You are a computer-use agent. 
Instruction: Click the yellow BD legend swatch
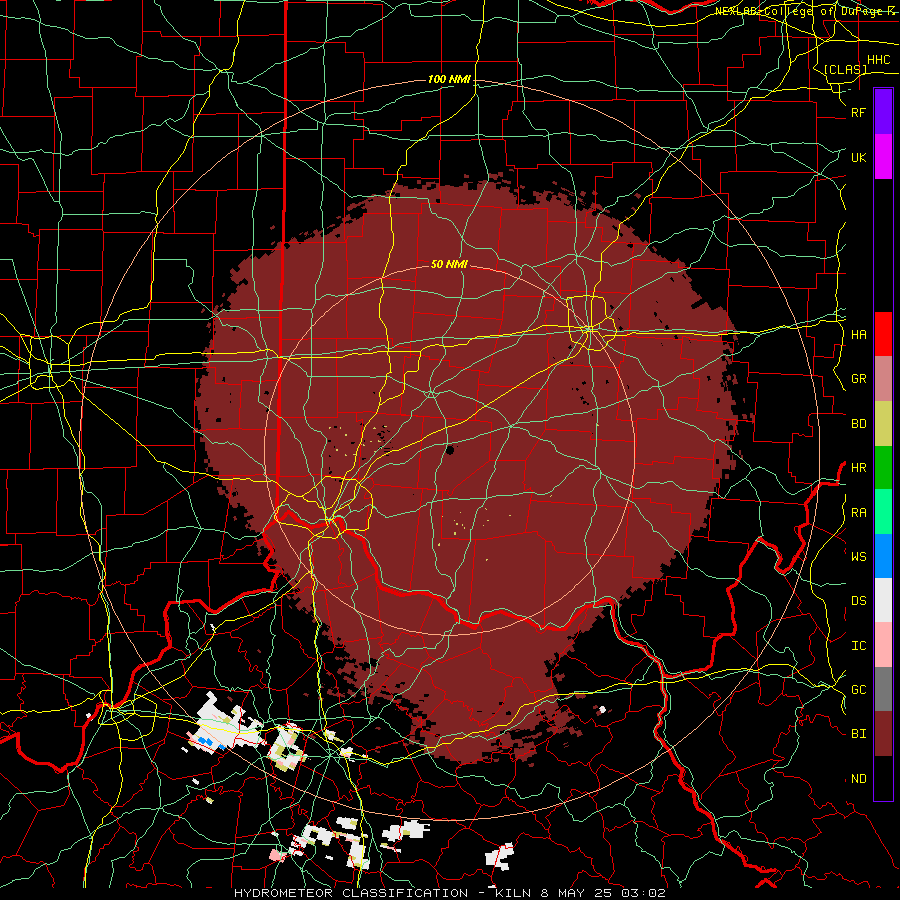(x=883, y=424)
